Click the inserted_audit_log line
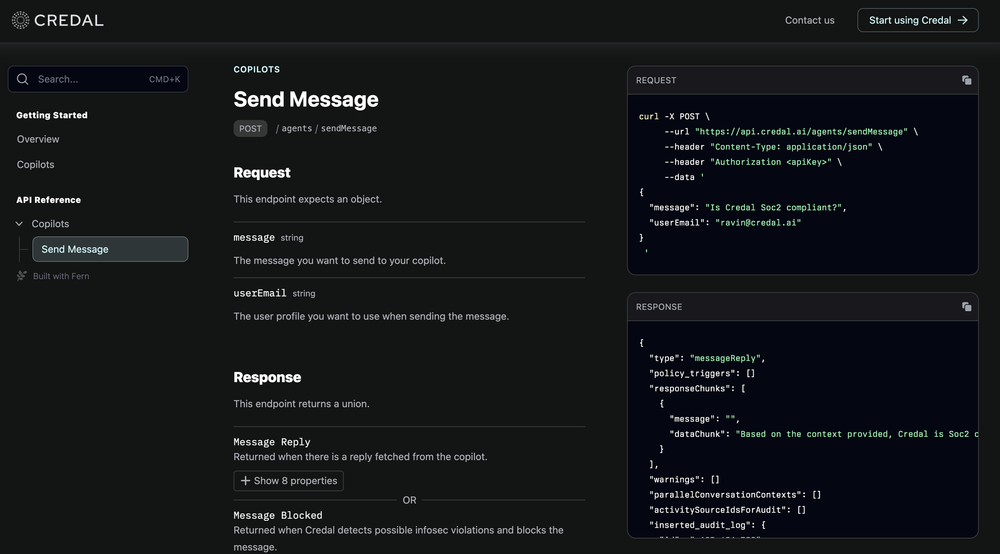Viewport: 1000px width, 554px height. pos(707,525)
